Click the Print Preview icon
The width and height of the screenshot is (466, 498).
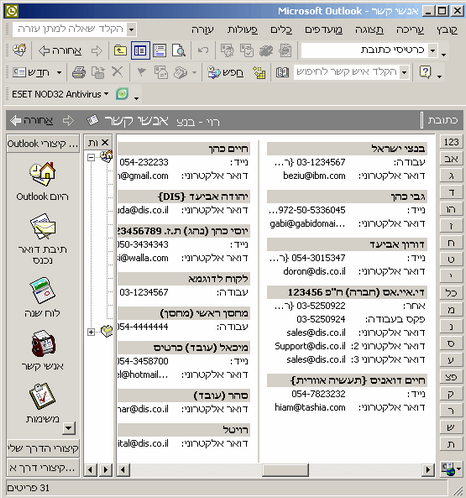click(x=179, y=51)
